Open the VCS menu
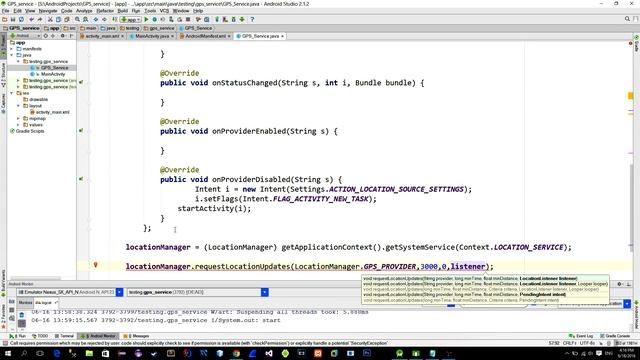The height and width of the screenshot is (360, 640). tap(164, 11)
